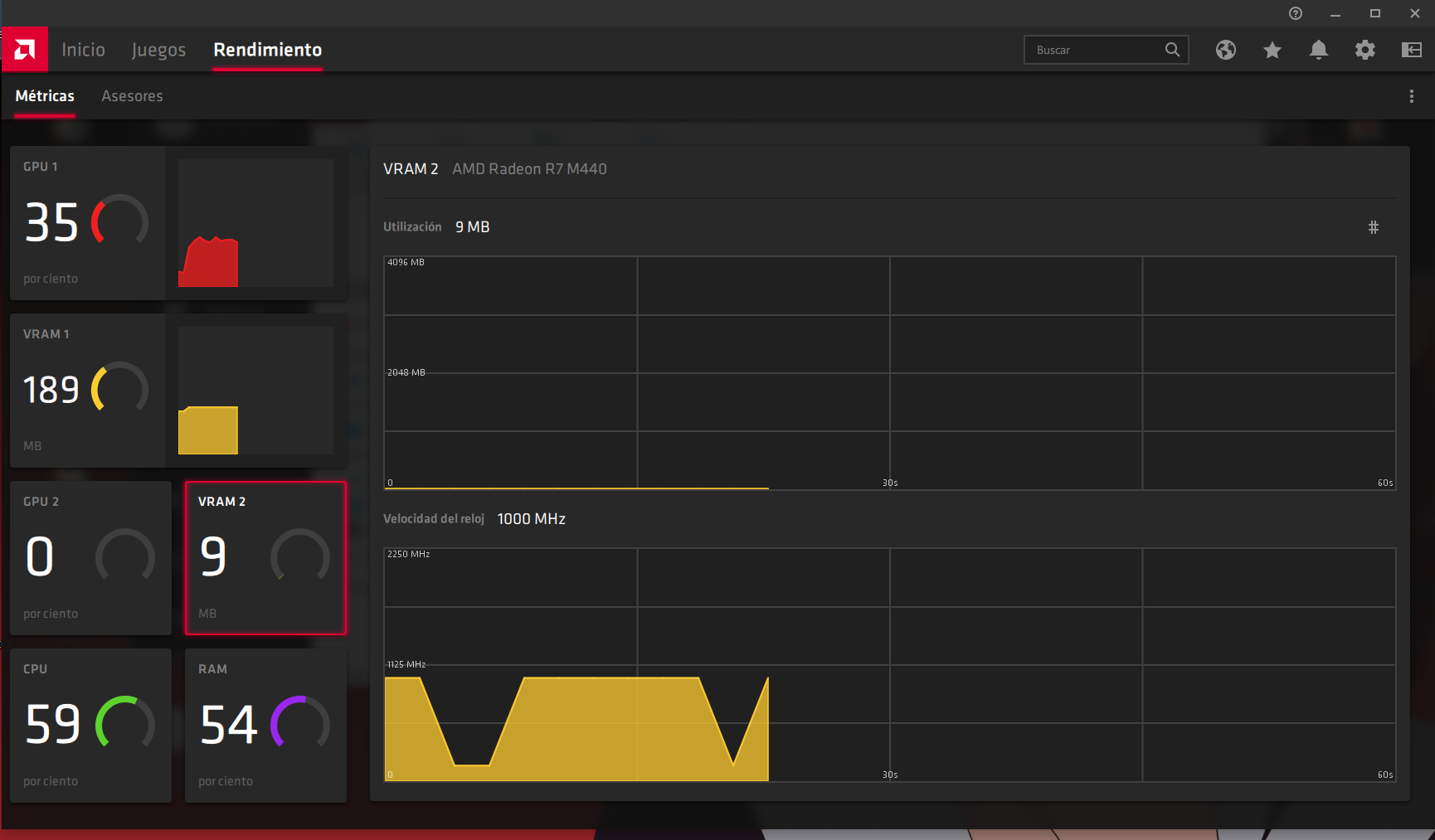Click the search magnifier icon

1172,50
